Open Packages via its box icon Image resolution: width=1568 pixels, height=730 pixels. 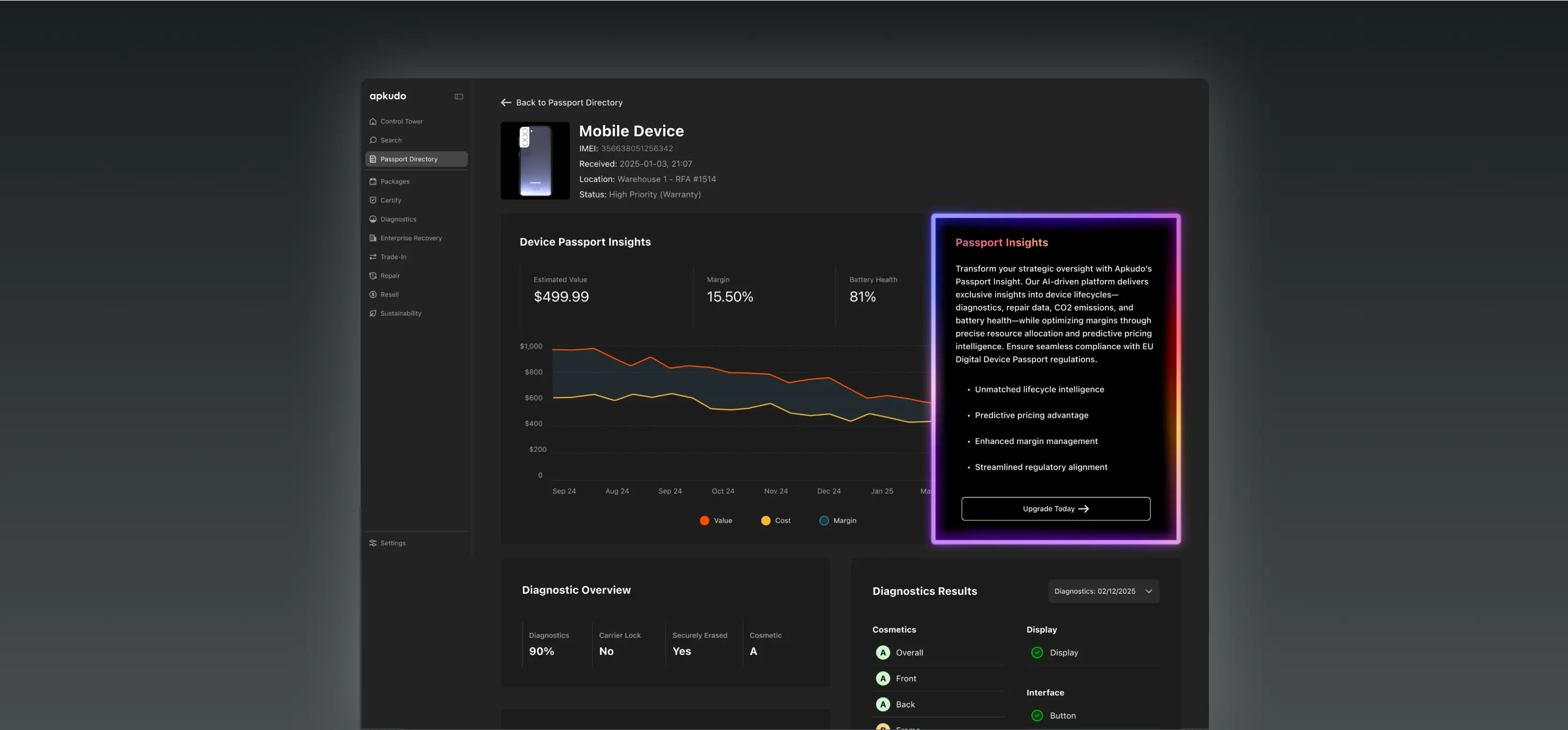(x=372, y=182)
